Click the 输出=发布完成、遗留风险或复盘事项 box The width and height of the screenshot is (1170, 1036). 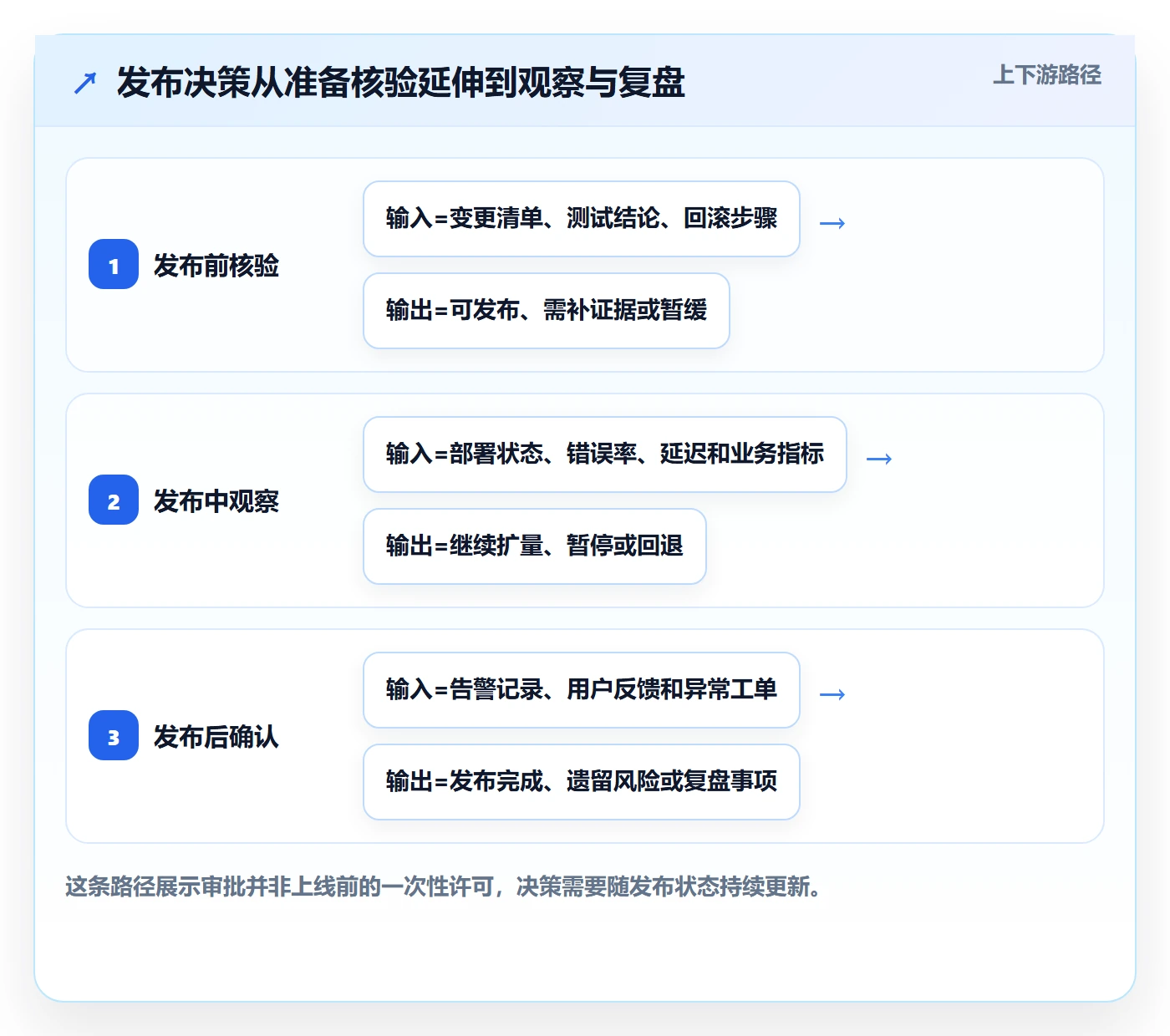(x=582, y=782)
